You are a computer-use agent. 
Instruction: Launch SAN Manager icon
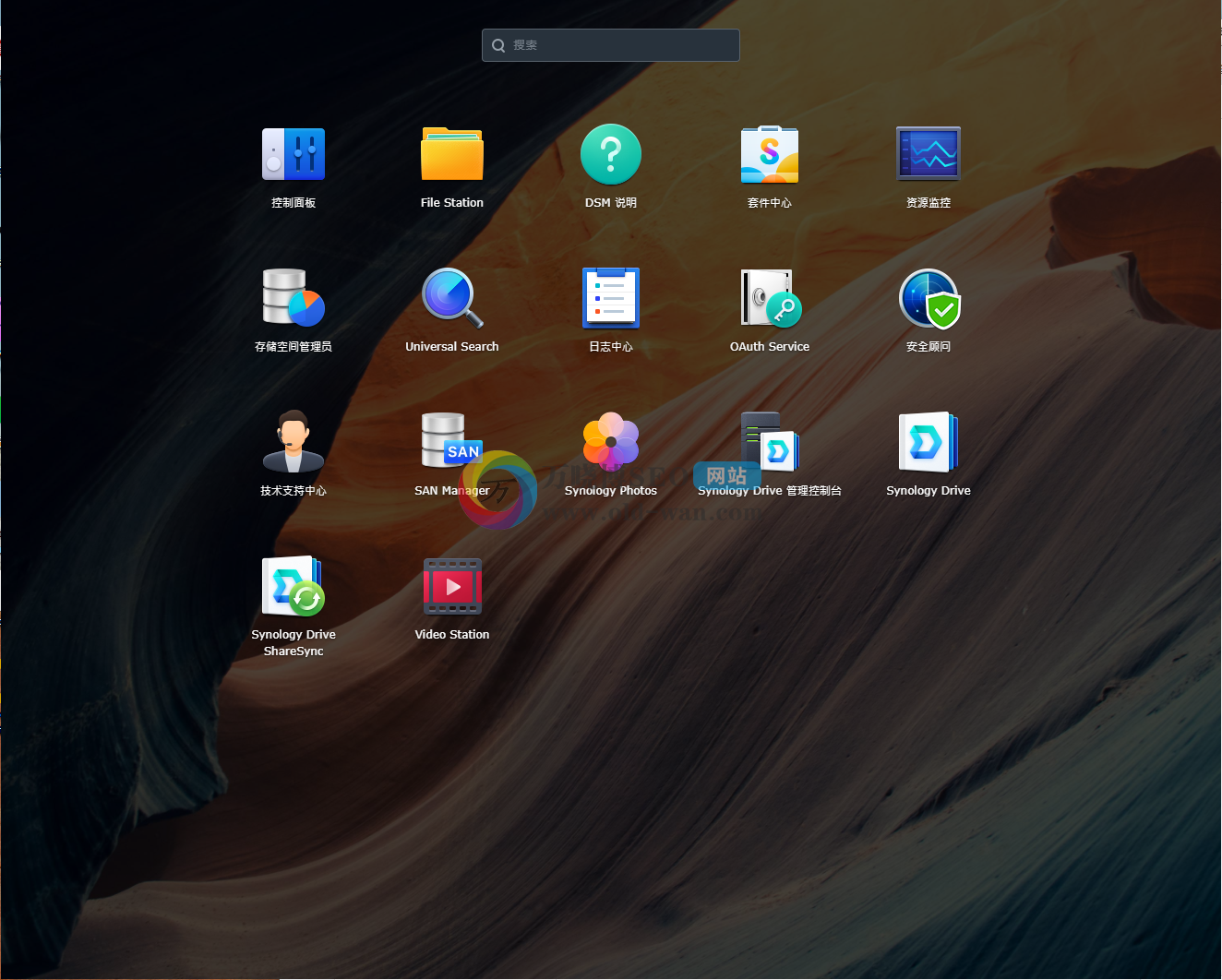click(452, 440)
